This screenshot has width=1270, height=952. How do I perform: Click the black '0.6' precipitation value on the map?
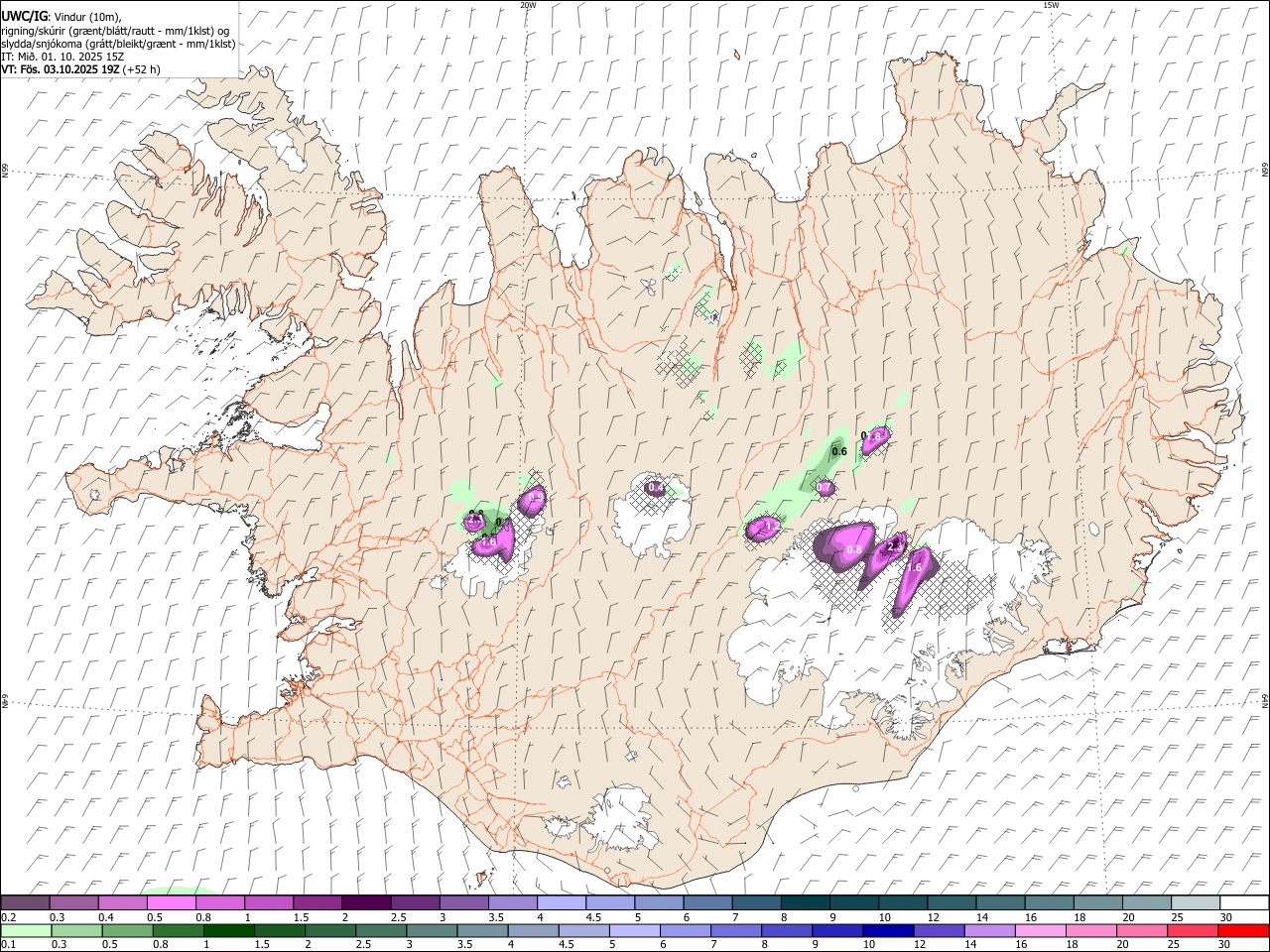pyautogui.click(x=839, y=452)
